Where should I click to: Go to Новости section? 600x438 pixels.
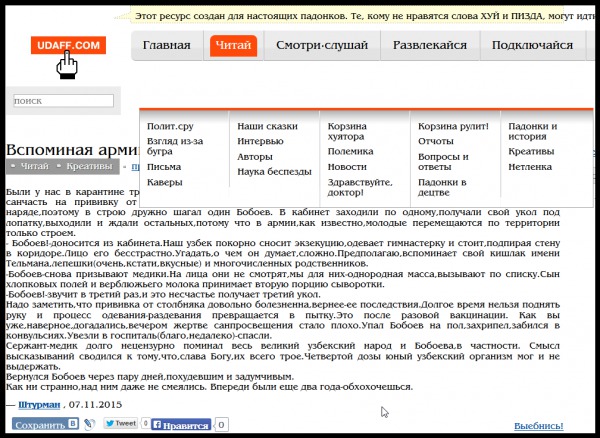point(347,167)
